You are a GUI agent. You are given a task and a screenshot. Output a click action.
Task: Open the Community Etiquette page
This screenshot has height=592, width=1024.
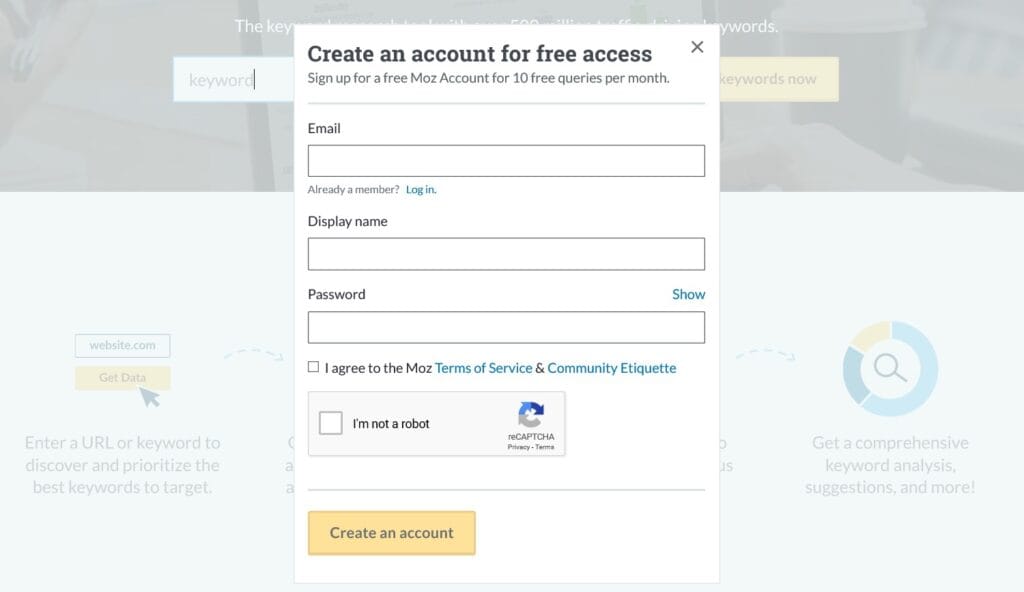click(x=612, y=367)
